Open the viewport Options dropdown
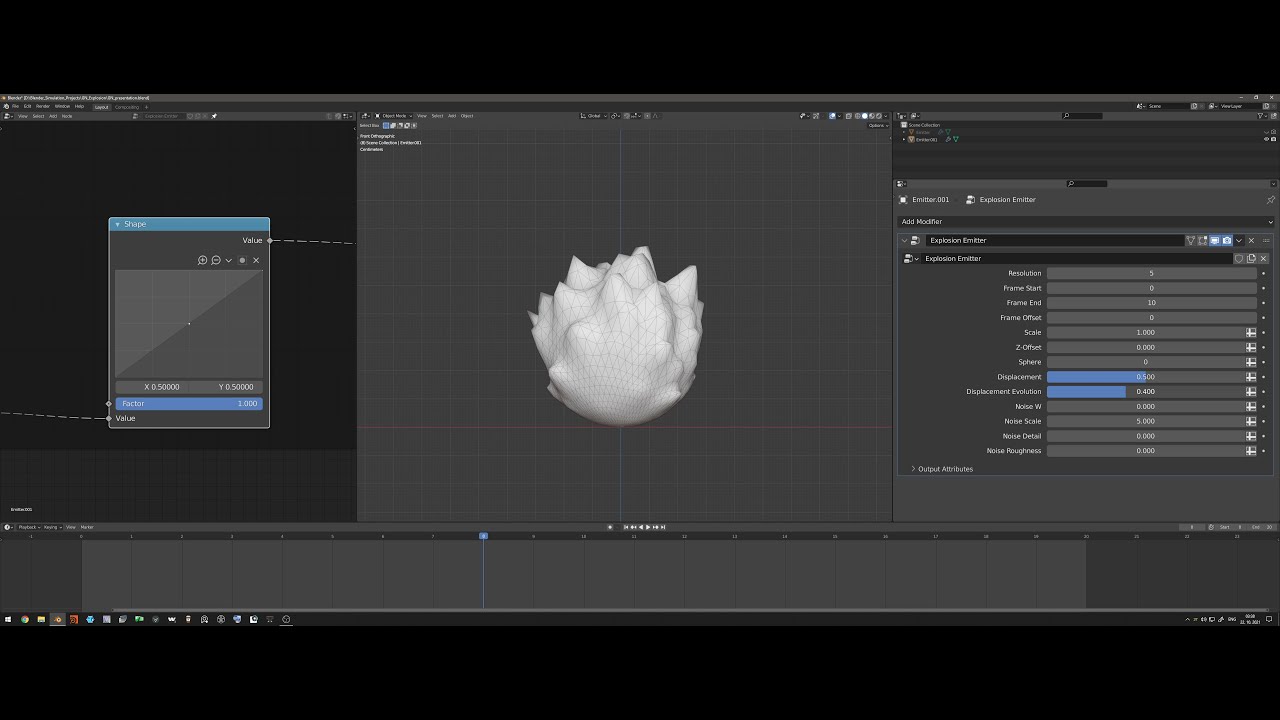 pos(877,126)
